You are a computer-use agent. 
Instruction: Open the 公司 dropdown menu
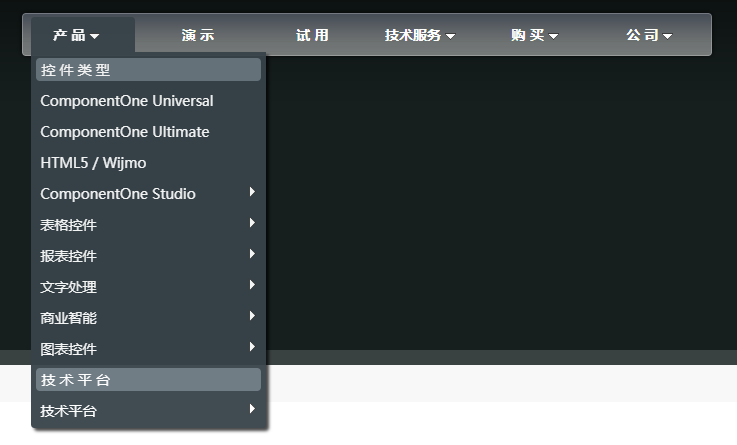649,35
